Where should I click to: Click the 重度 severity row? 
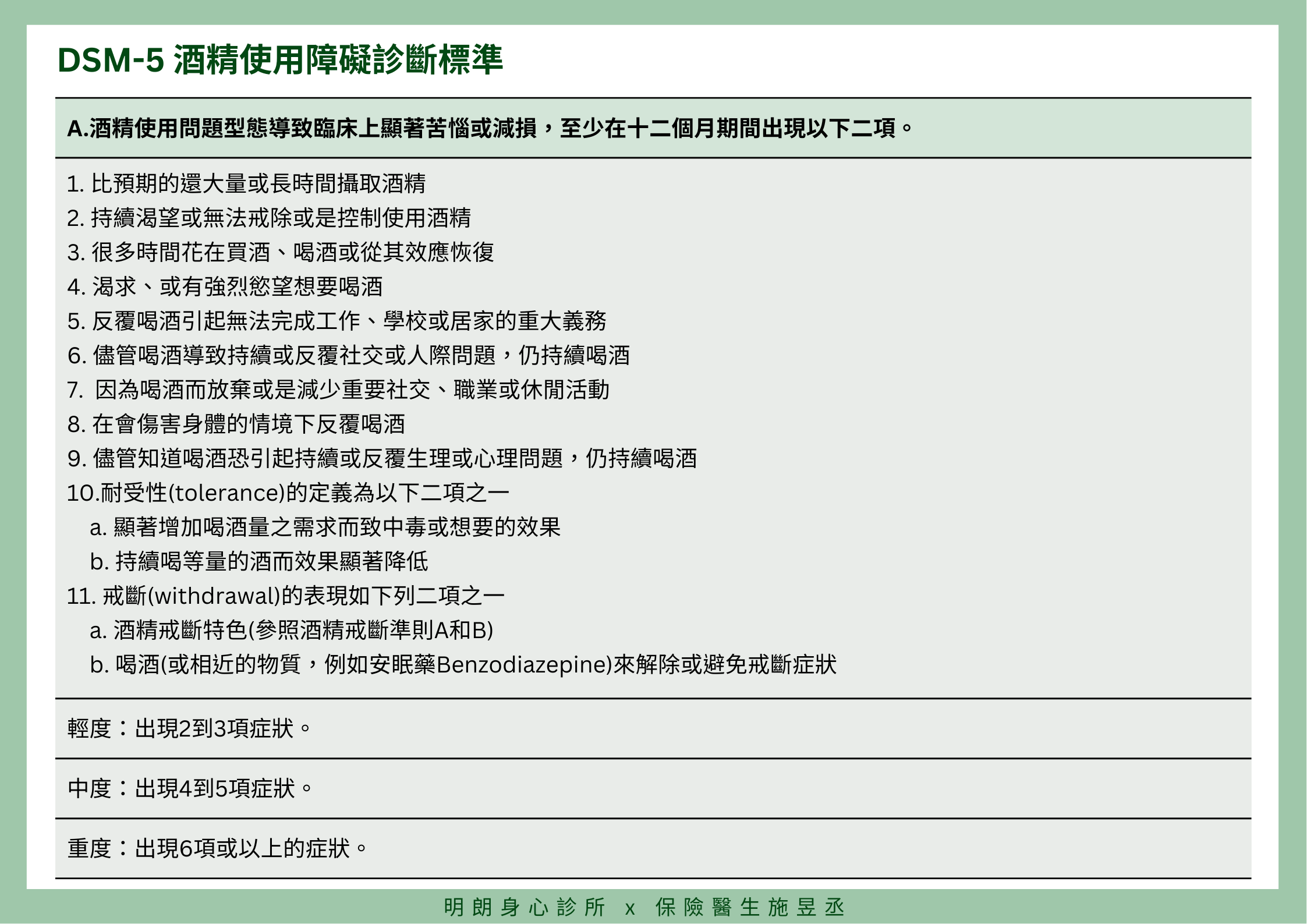(x=218, y=848)
